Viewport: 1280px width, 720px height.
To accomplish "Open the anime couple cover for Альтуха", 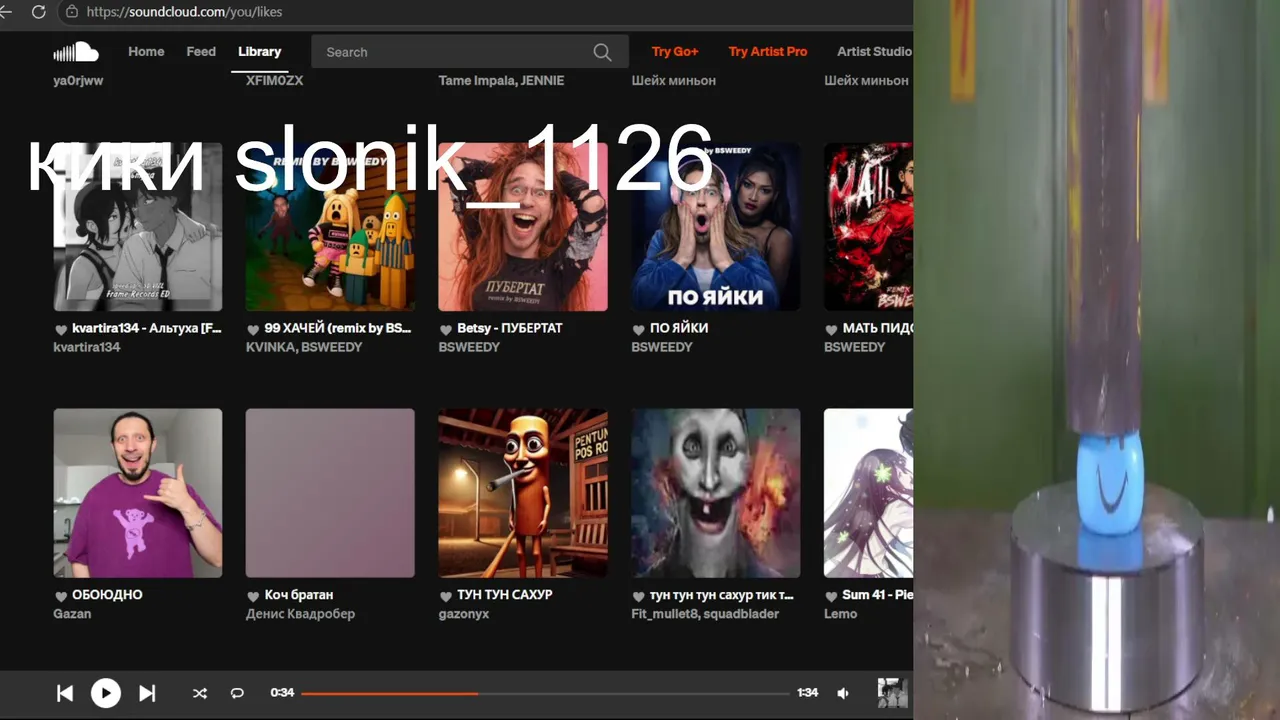I will pos(138,226).
